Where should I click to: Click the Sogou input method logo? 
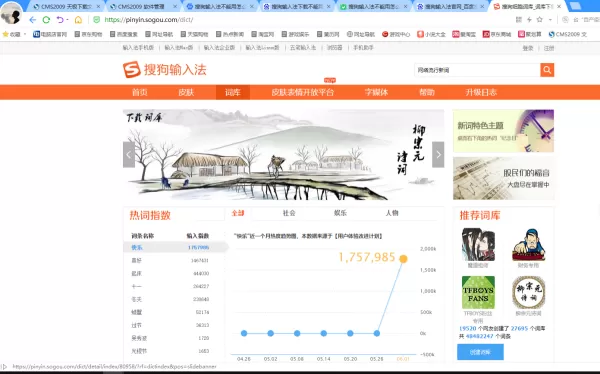coord(165,70)
